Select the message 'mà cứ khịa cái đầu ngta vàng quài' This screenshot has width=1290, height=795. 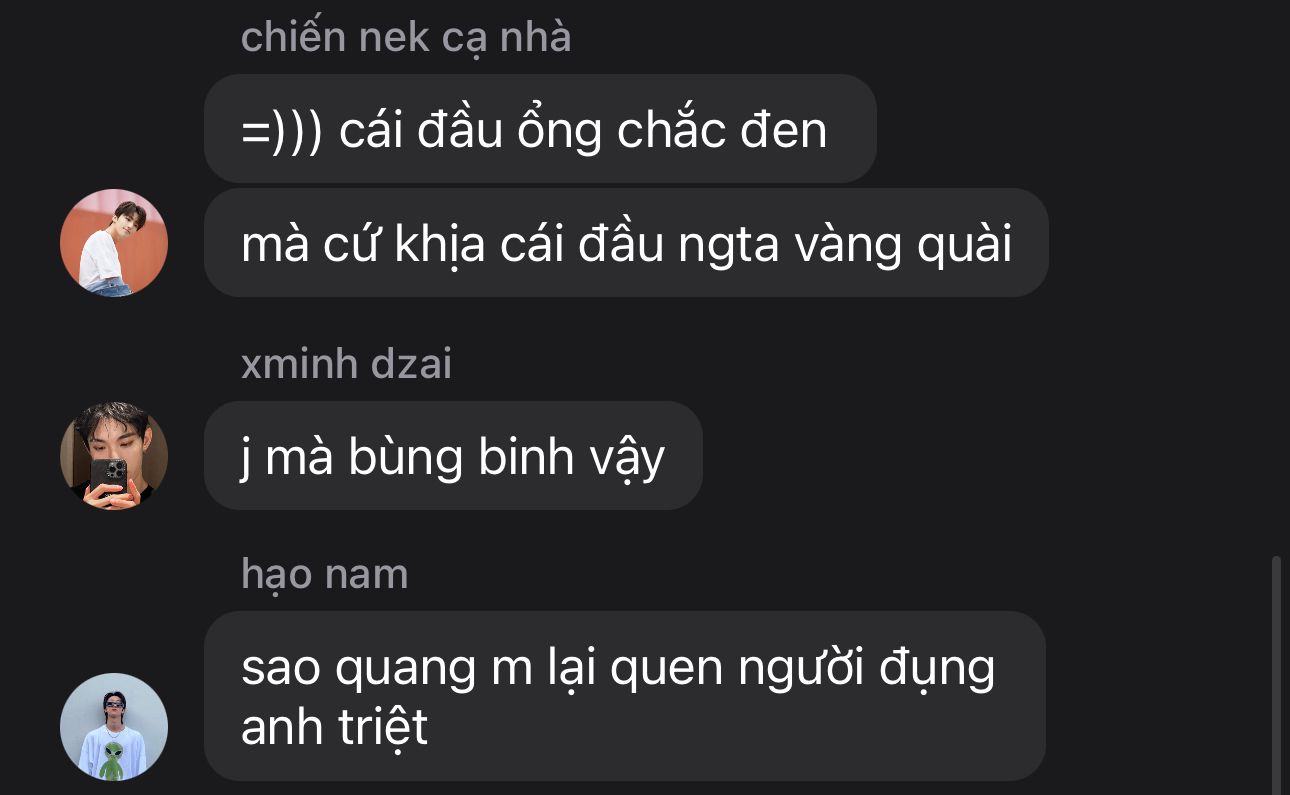click(626, 243)
